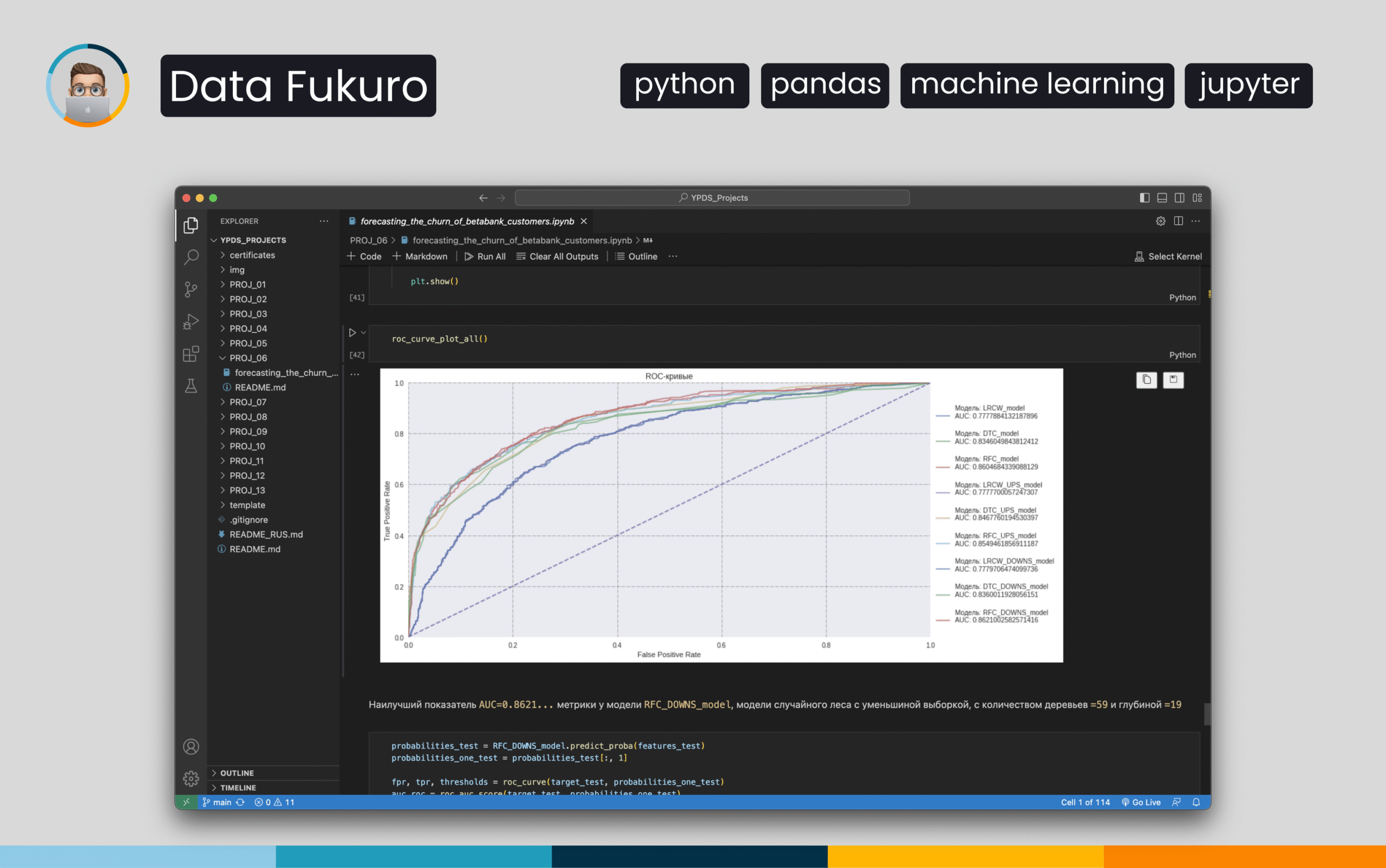Toggle the bottom panel layout button
Screen dimensions: 1386x868
pos(1162,198)
